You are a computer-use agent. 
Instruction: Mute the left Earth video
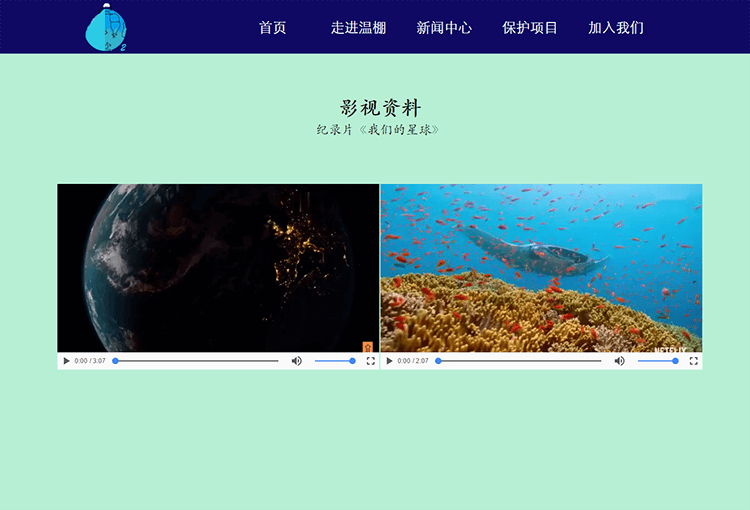[296, 361]
